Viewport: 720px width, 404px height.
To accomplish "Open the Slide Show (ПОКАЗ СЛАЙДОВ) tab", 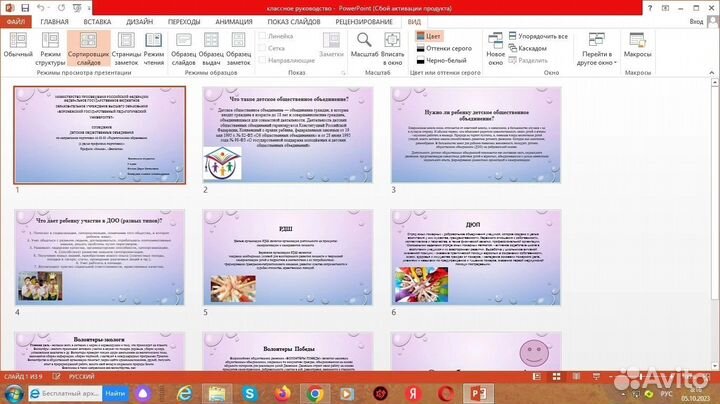I will pyautogui.click(x=294, y=22).
